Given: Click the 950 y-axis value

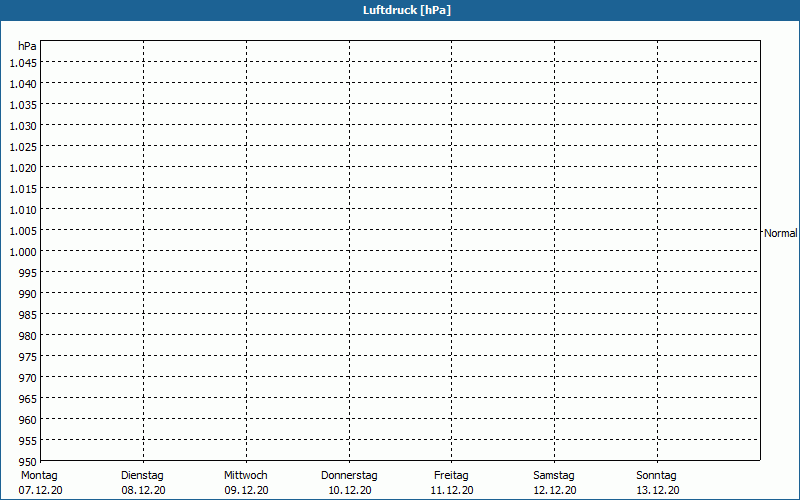Looking at the screenshot, I should (27, 462).
